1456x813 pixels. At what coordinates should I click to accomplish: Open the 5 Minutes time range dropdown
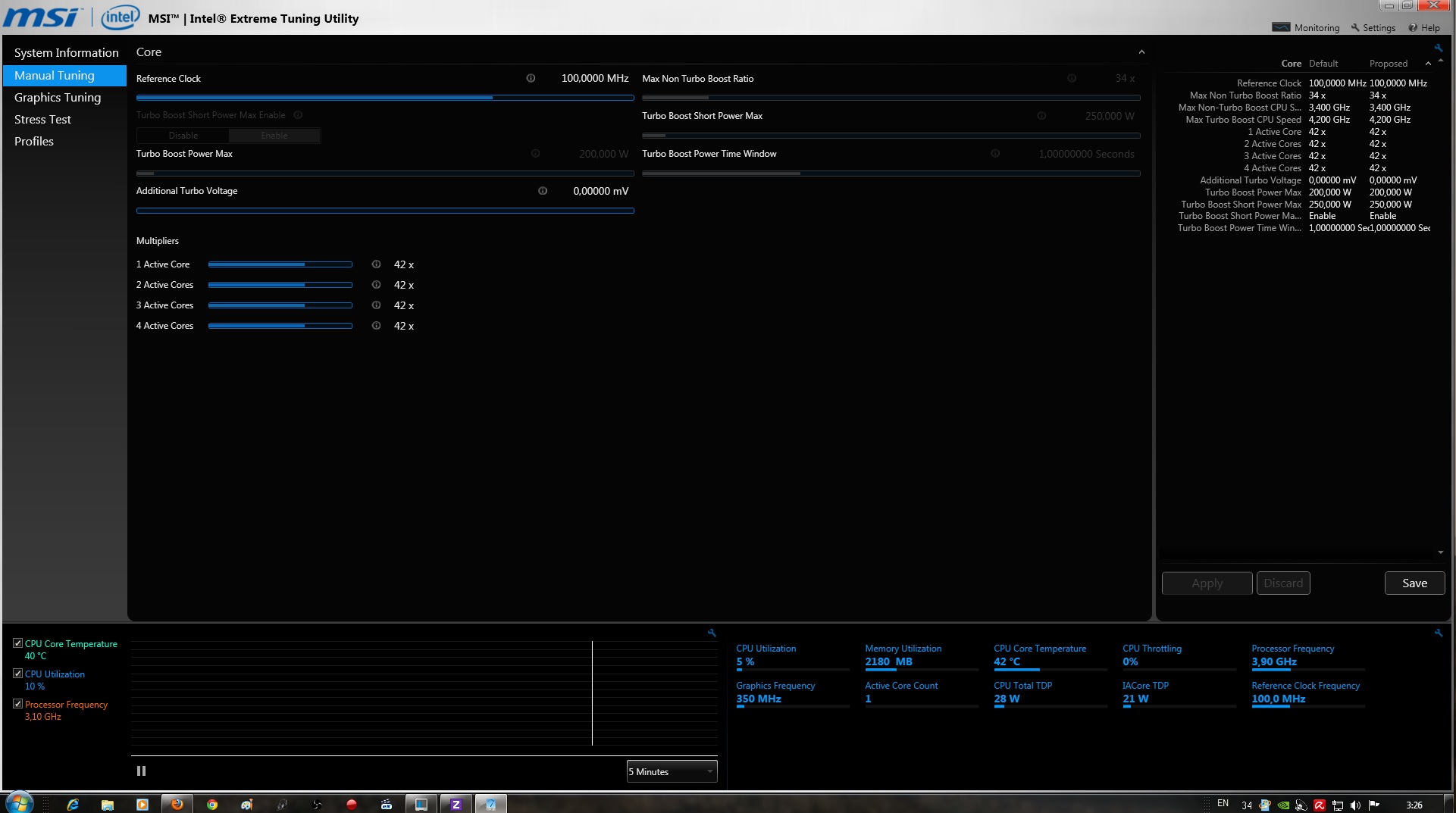672,771
